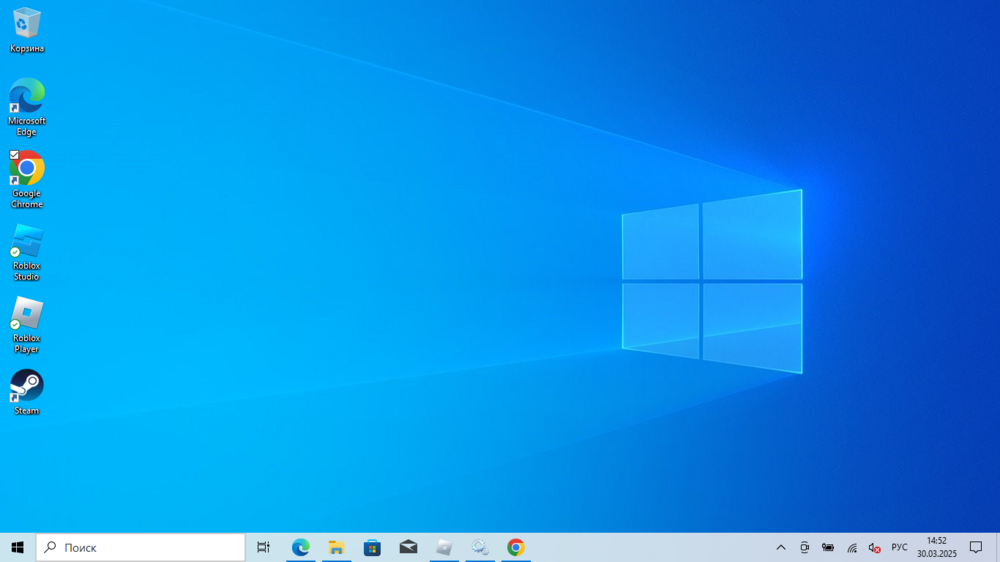Select the Roblox Studio desktop icon

coord(27,253)
